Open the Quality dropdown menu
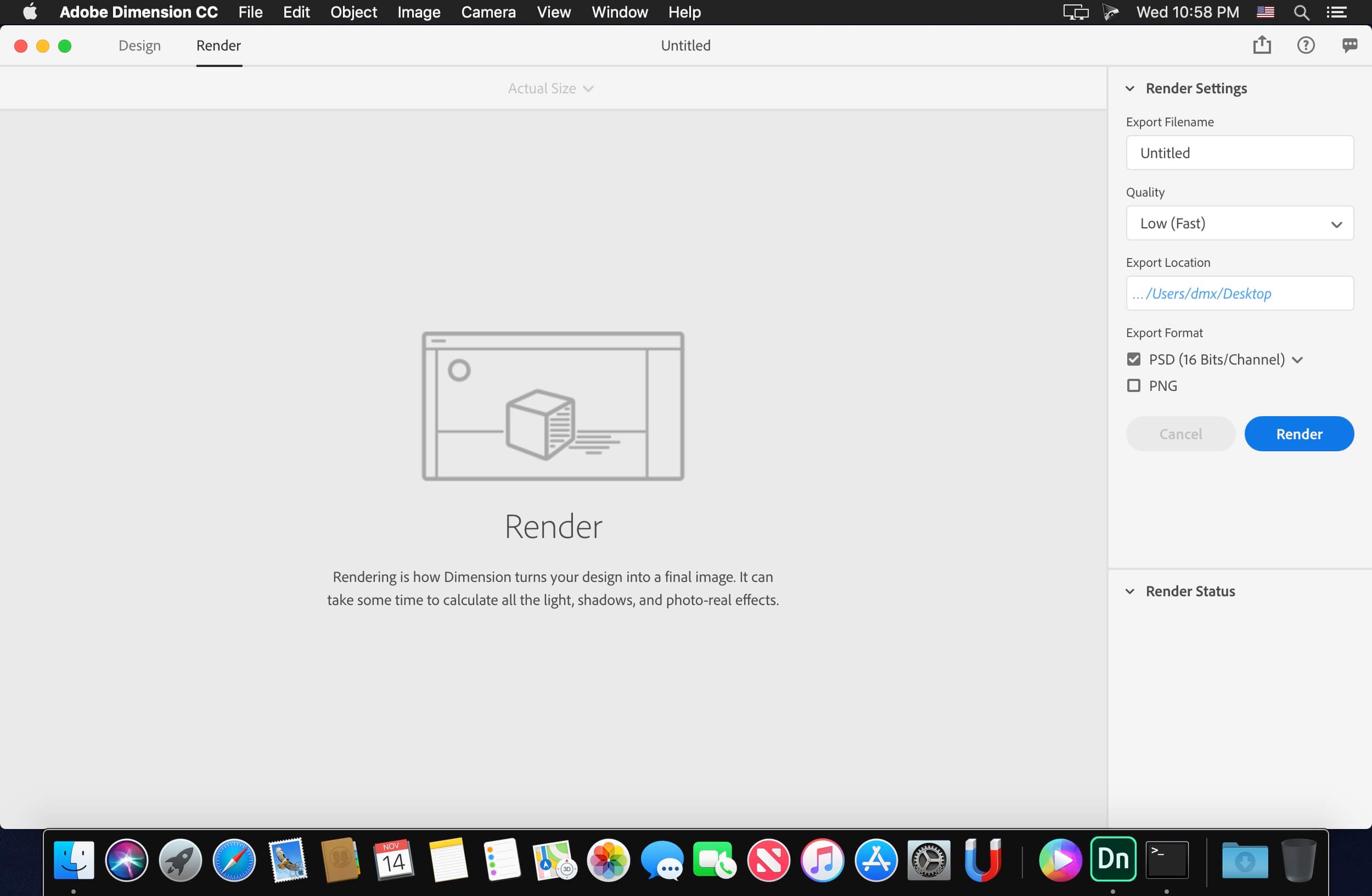 click(1240, 222)
